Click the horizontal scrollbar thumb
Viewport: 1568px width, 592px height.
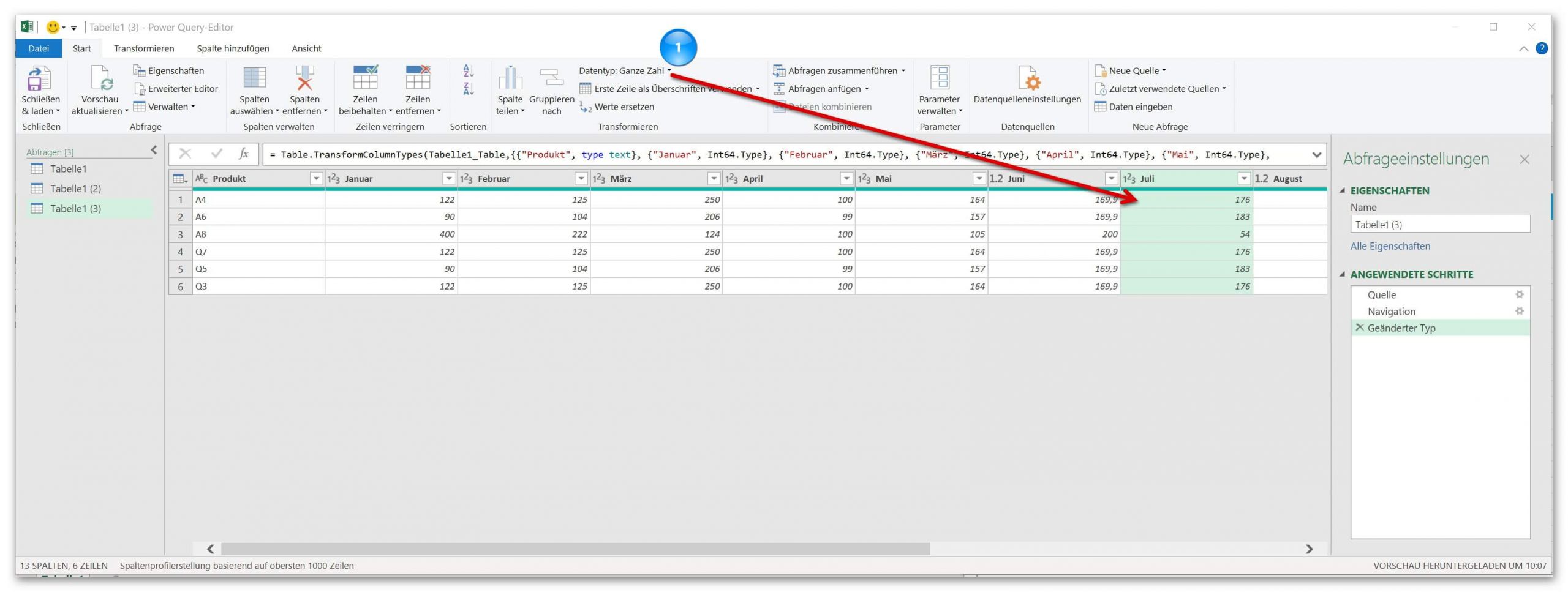click(575, 549)
